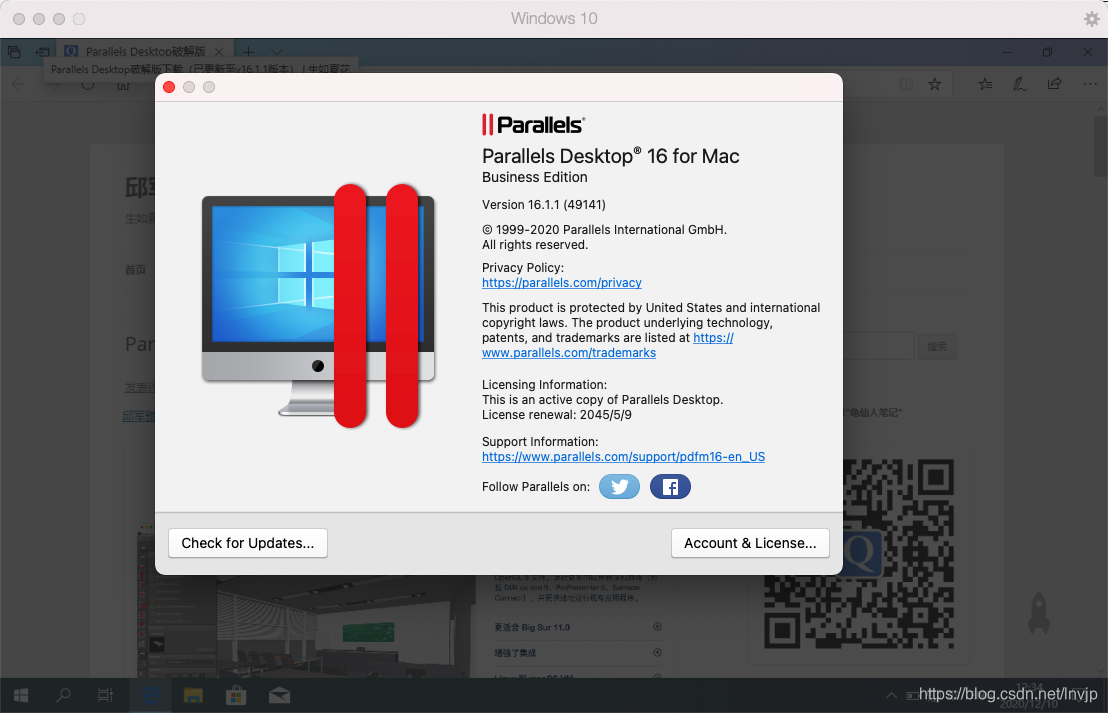Expand Edge tab previews chevron
Screen dimensions: 1108x713
[x=276, y=52]
